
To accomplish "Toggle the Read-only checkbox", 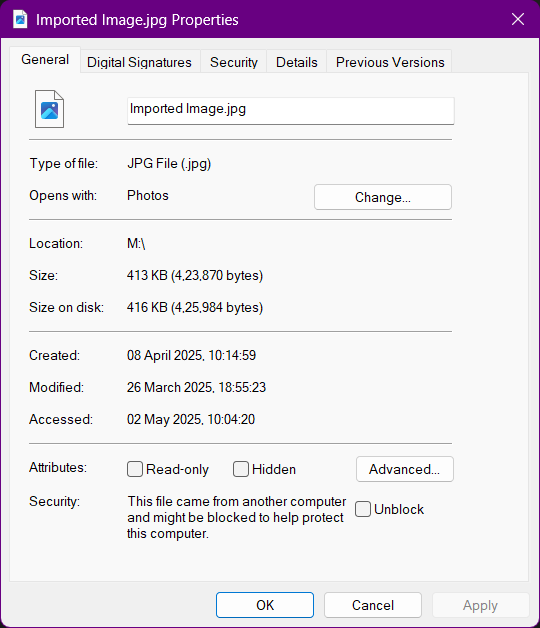I will (x=135, y=469).
